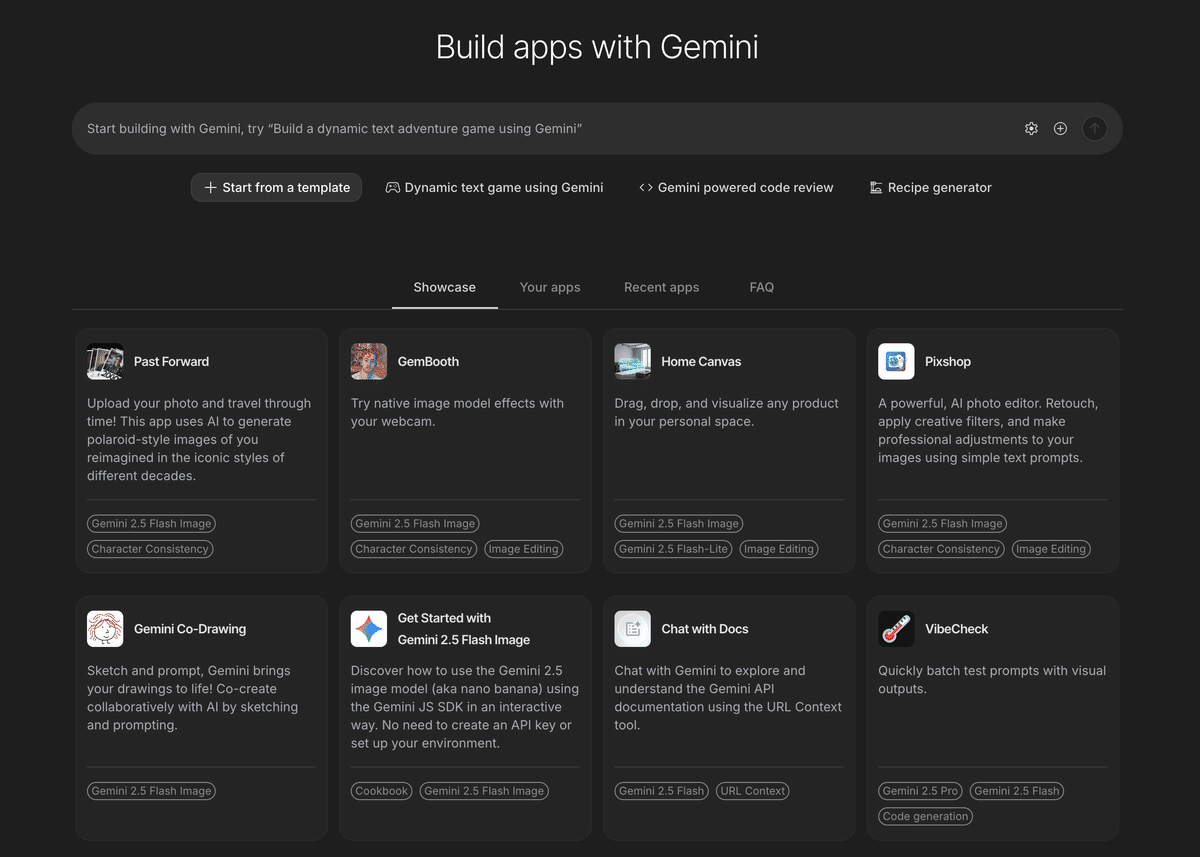Image resolution: width=1200 pixels, height=857 pixels.
Task: Click Gemini 2.5 Flash Image tag on Co-Drawing card
Action: point(151,791)
